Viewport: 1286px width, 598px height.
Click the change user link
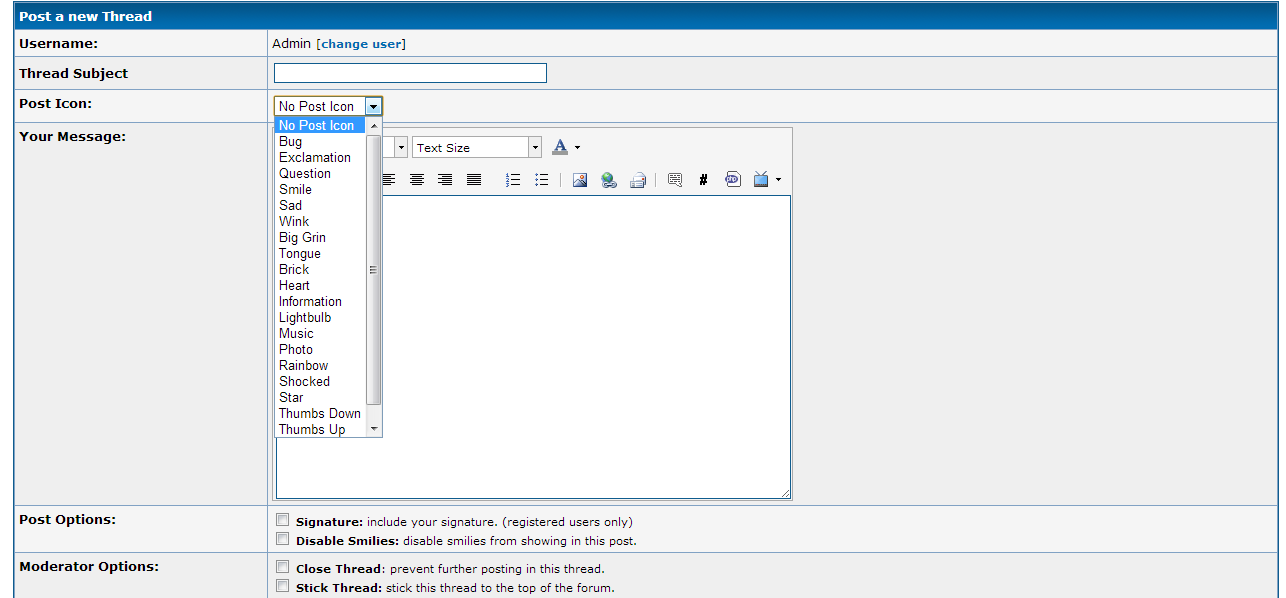[361, 44]
